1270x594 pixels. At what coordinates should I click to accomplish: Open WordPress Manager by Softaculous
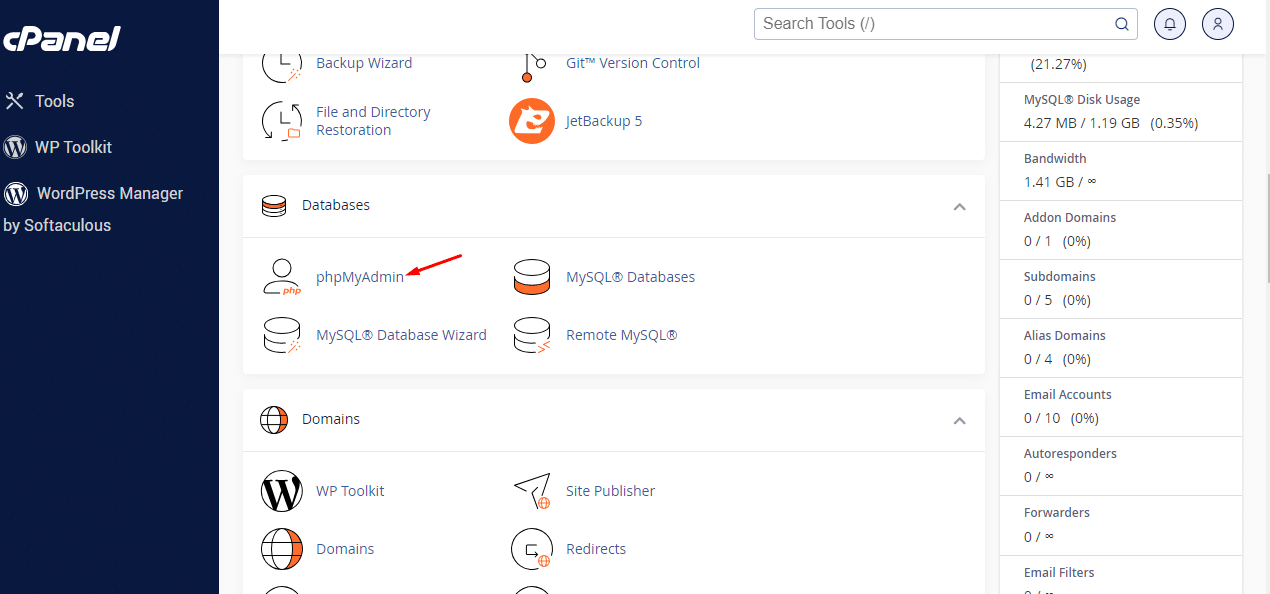(x=109, y=193)
